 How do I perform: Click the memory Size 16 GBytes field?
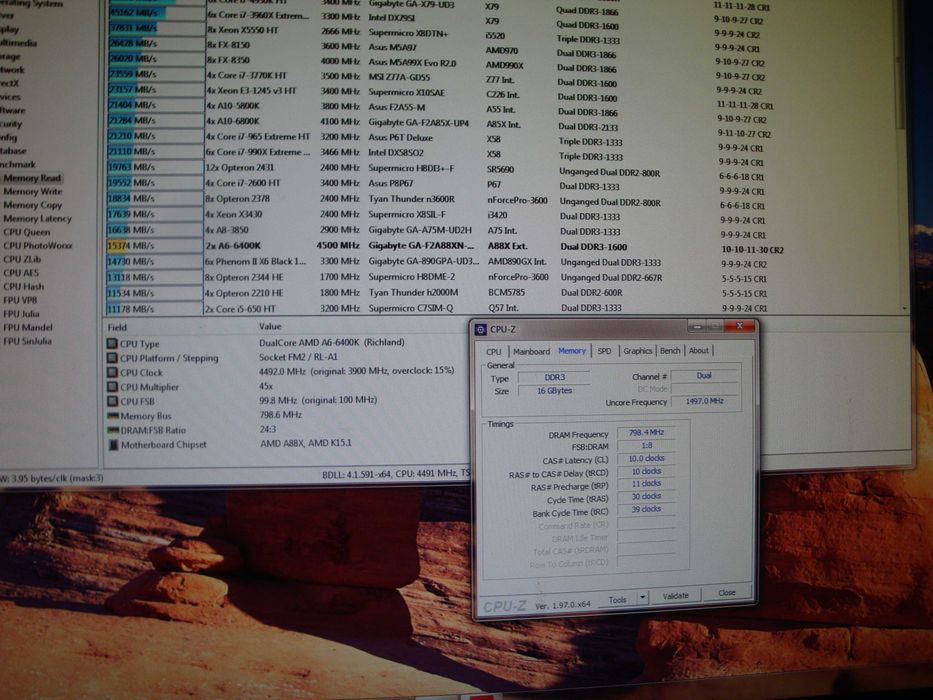coord(553,390)
